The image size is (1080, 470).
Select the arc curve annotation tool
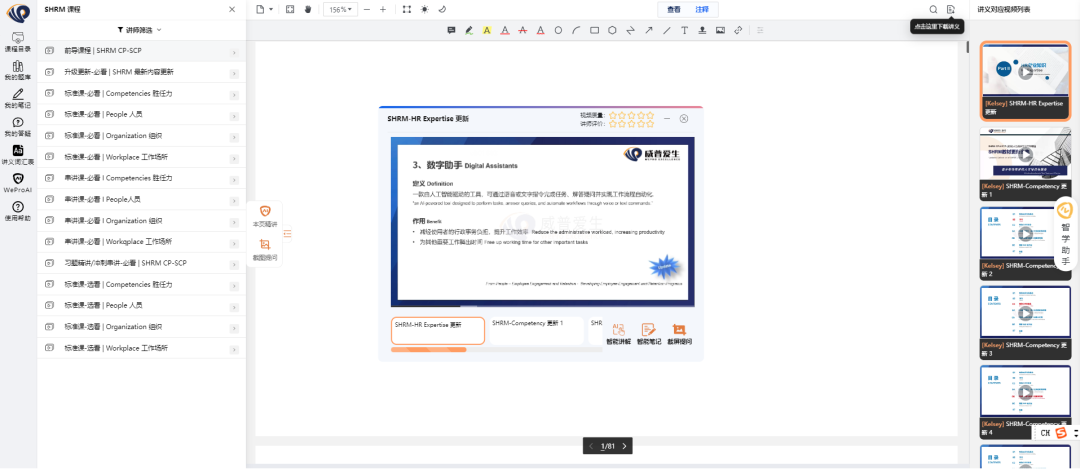click(577, 30)
